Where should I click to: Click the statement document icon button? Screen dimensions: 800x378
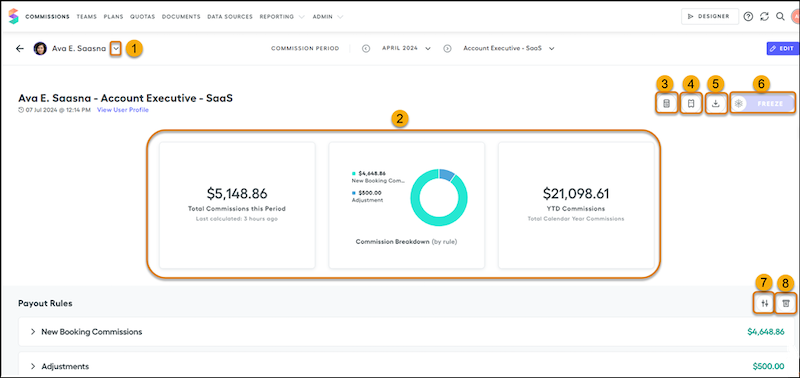pyautogui.click(x=691, y=104)
